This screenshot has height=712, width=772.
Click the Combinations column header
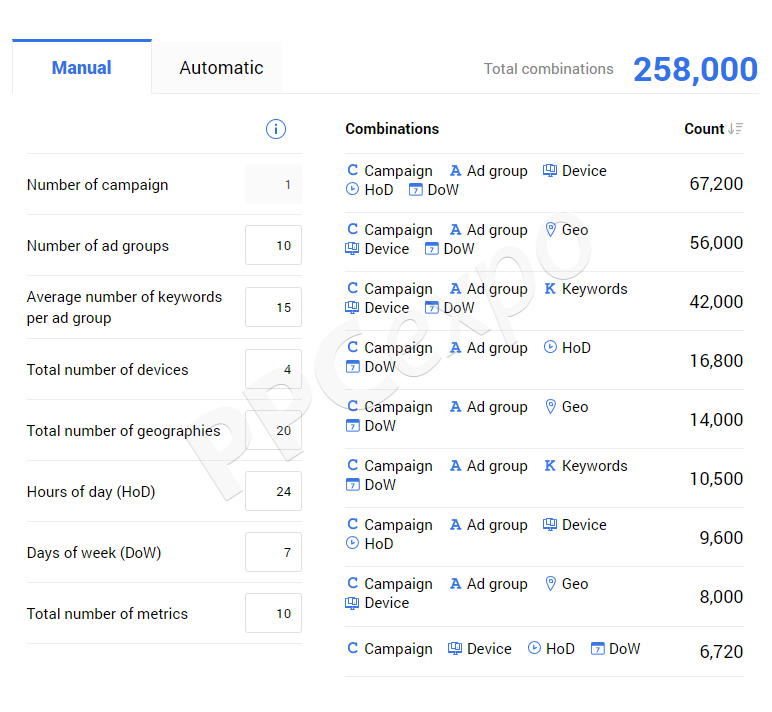click(392, 129)
